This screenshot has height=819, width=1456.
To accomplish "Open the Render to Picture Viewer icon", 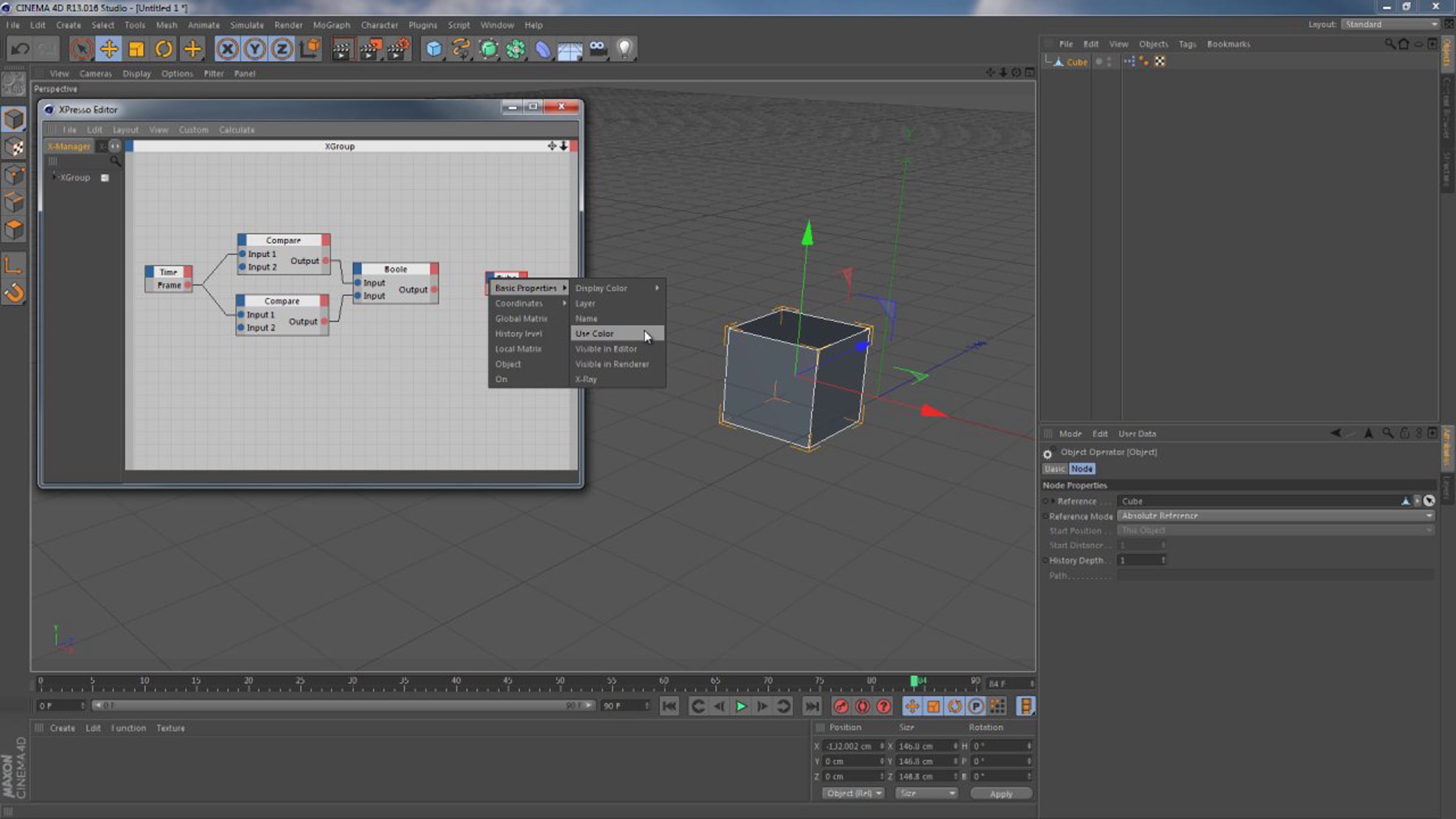I will 369,49.
